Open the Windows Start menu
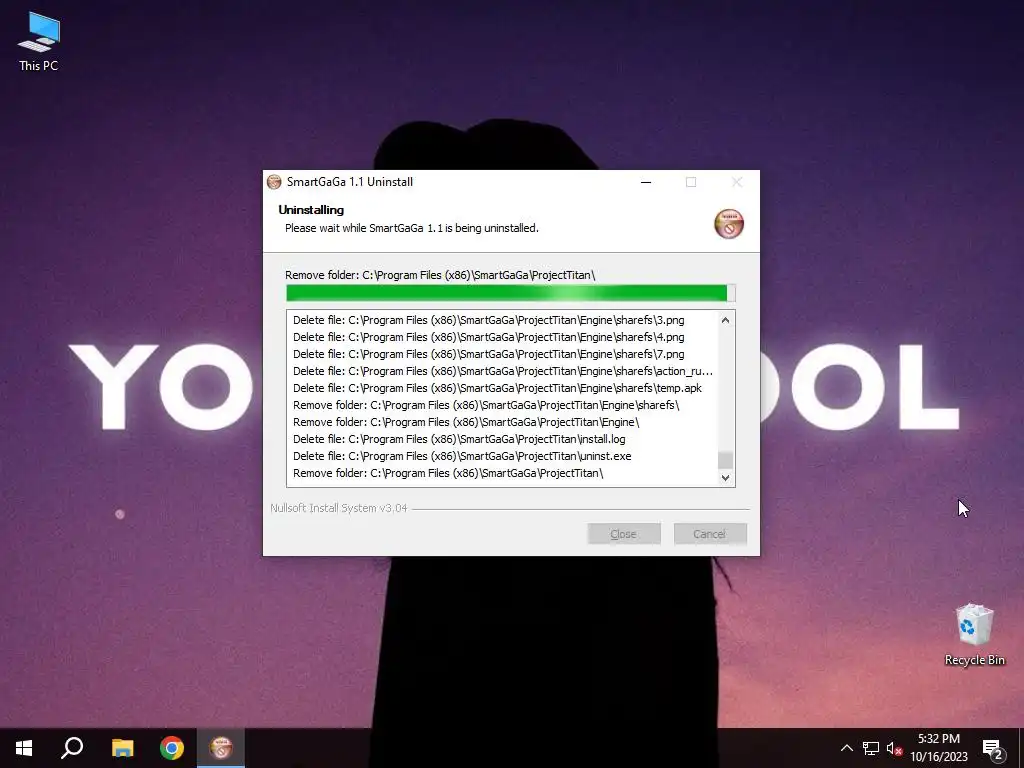 [x=24, y=748]
